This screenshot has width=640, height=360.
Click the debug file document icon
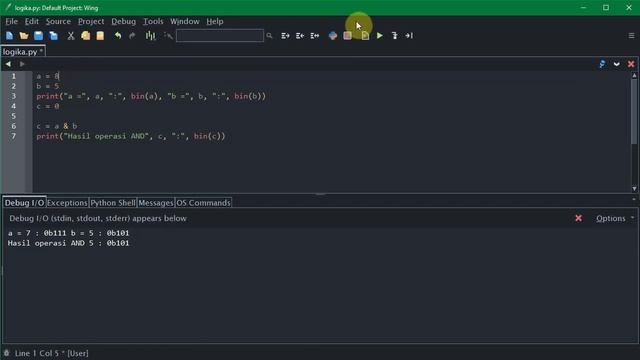point(365,36)
